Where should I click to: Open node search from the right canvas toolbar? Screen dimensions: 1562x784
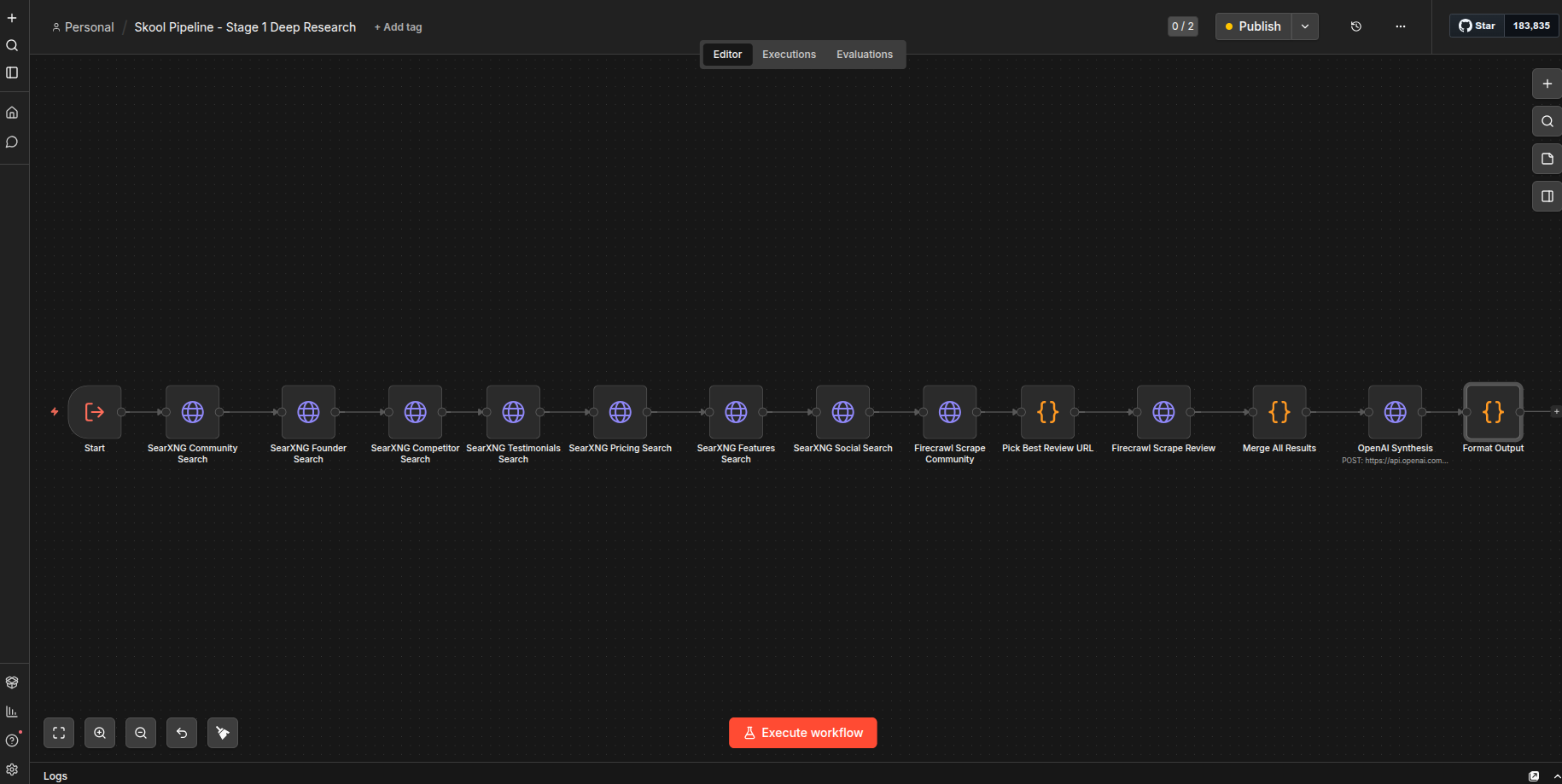click(x=1546, y=121)
